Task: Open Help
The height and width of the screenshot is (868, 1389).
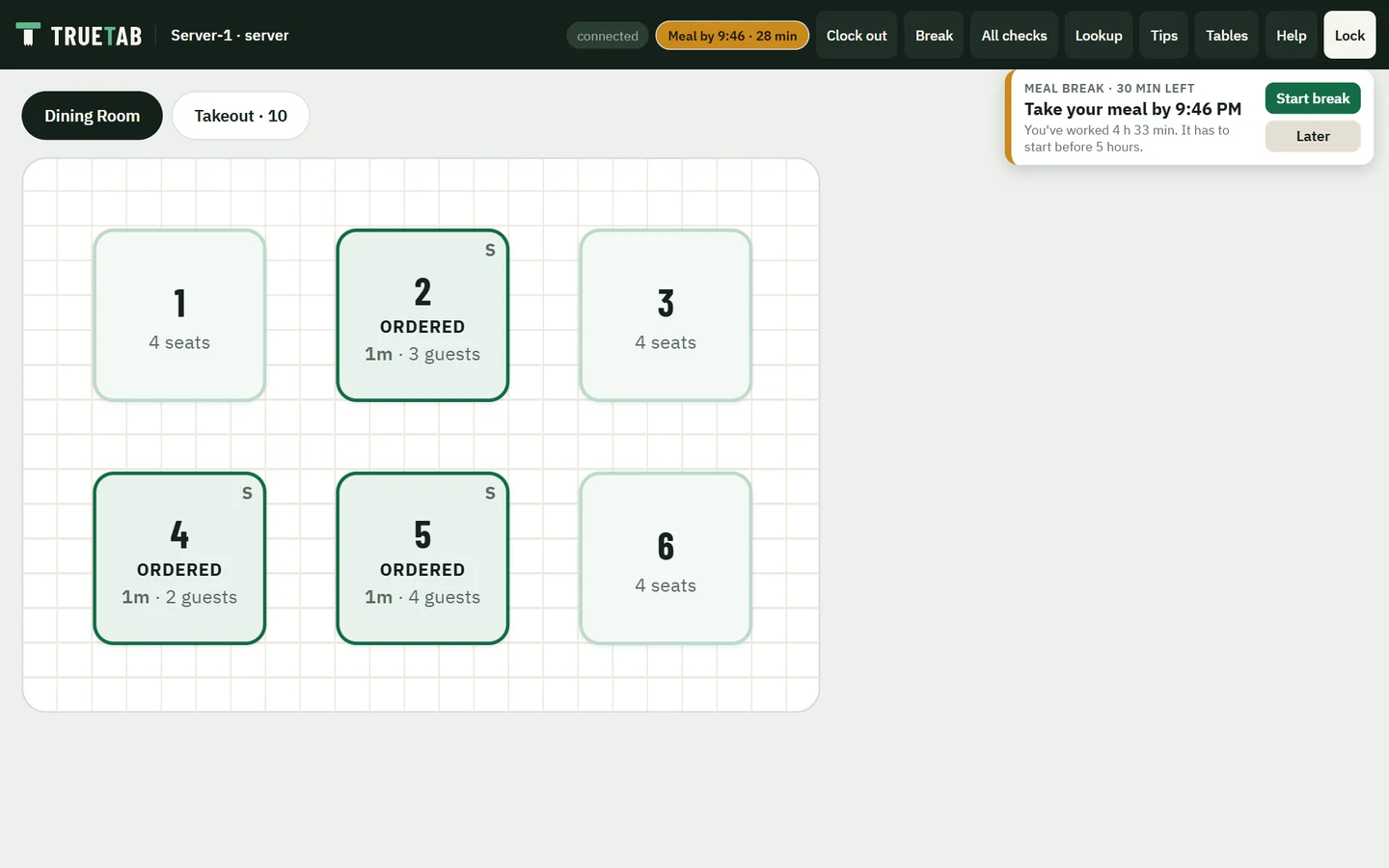Action: pyautogui.click(x=1291, y=36)
